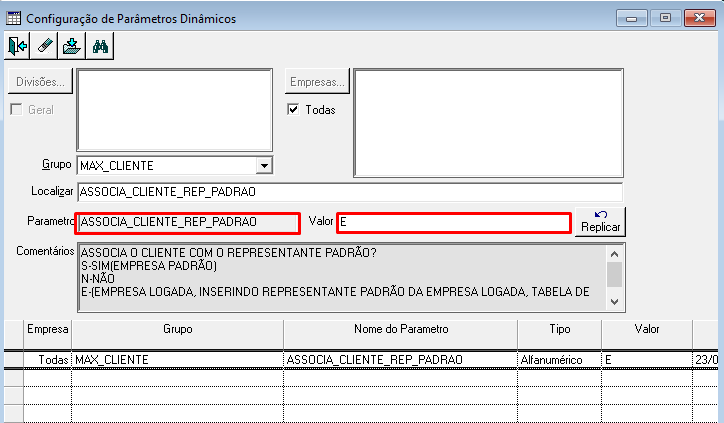
Task: Click the comments scrollbar thumb
Action: [614, 274]
